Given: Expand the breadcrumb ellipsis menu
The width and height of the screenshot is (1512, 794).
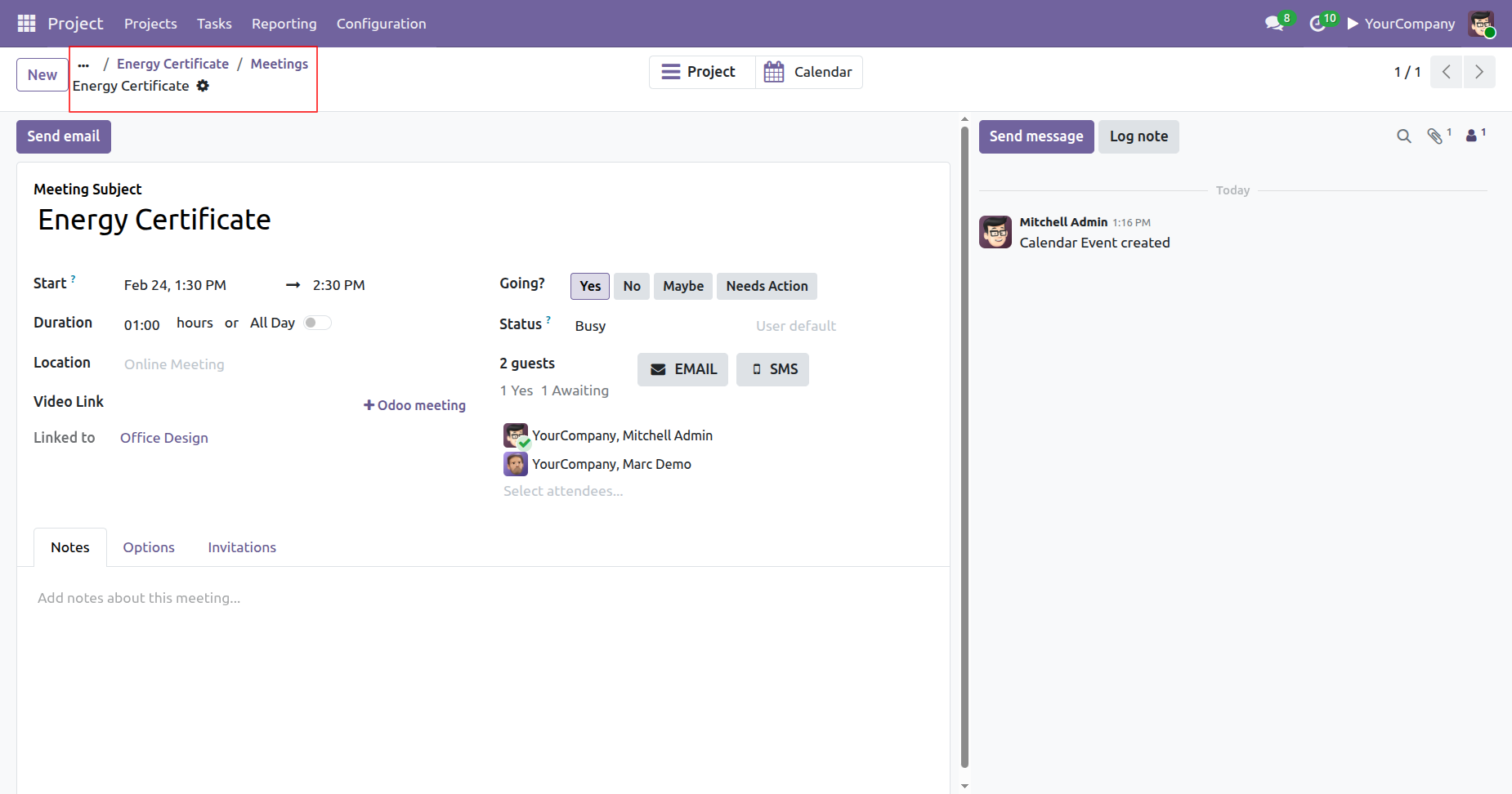Looking at the screenshot, I should coord(83,64).
